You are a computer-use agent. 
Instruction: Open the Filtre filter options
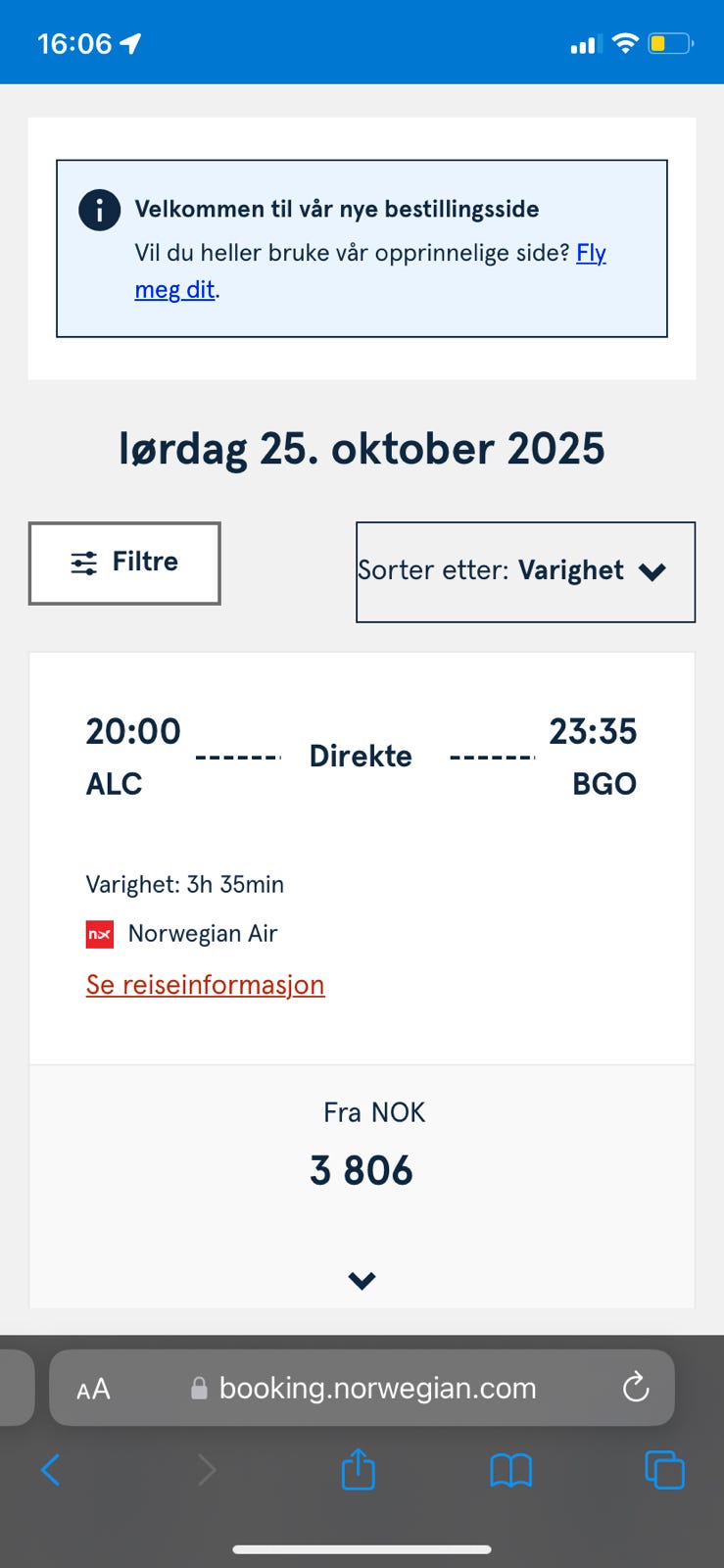(124, 563)
